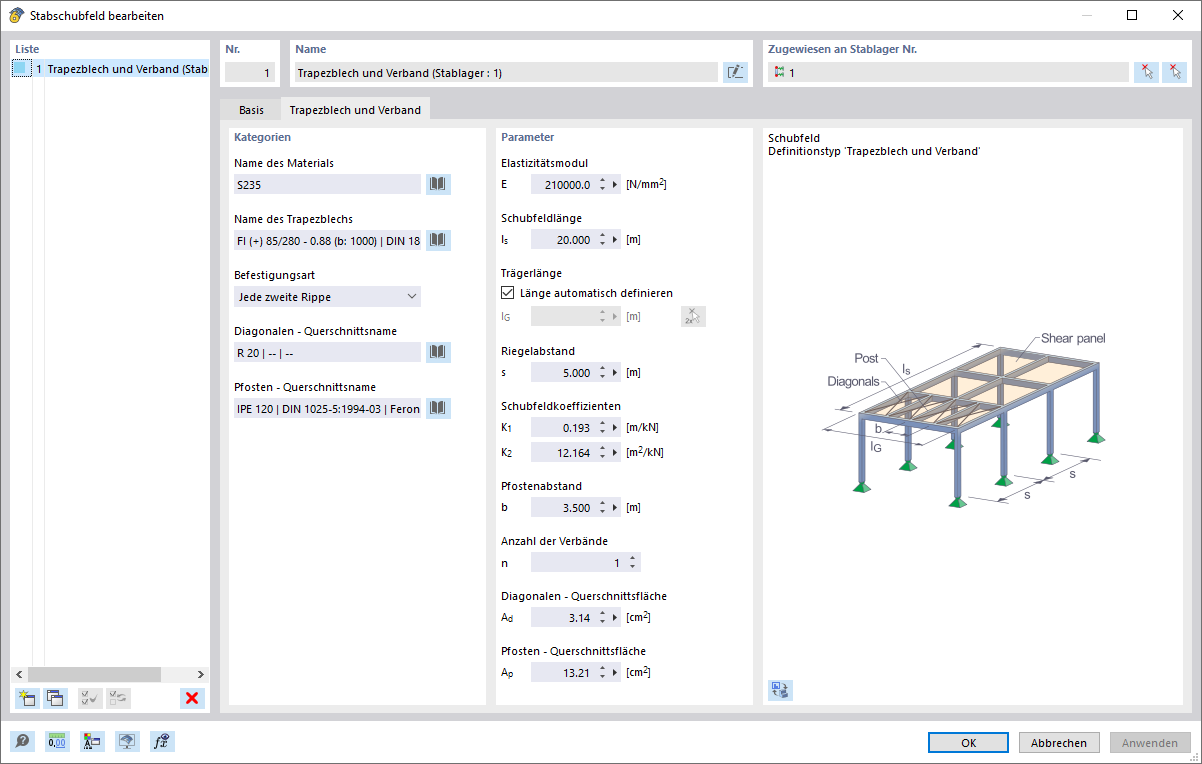Image resolution: width=1202 pixels, height=764 pixels.
Task: Open arrow menu beside Ad cross-section area
Action: [615, 617]
